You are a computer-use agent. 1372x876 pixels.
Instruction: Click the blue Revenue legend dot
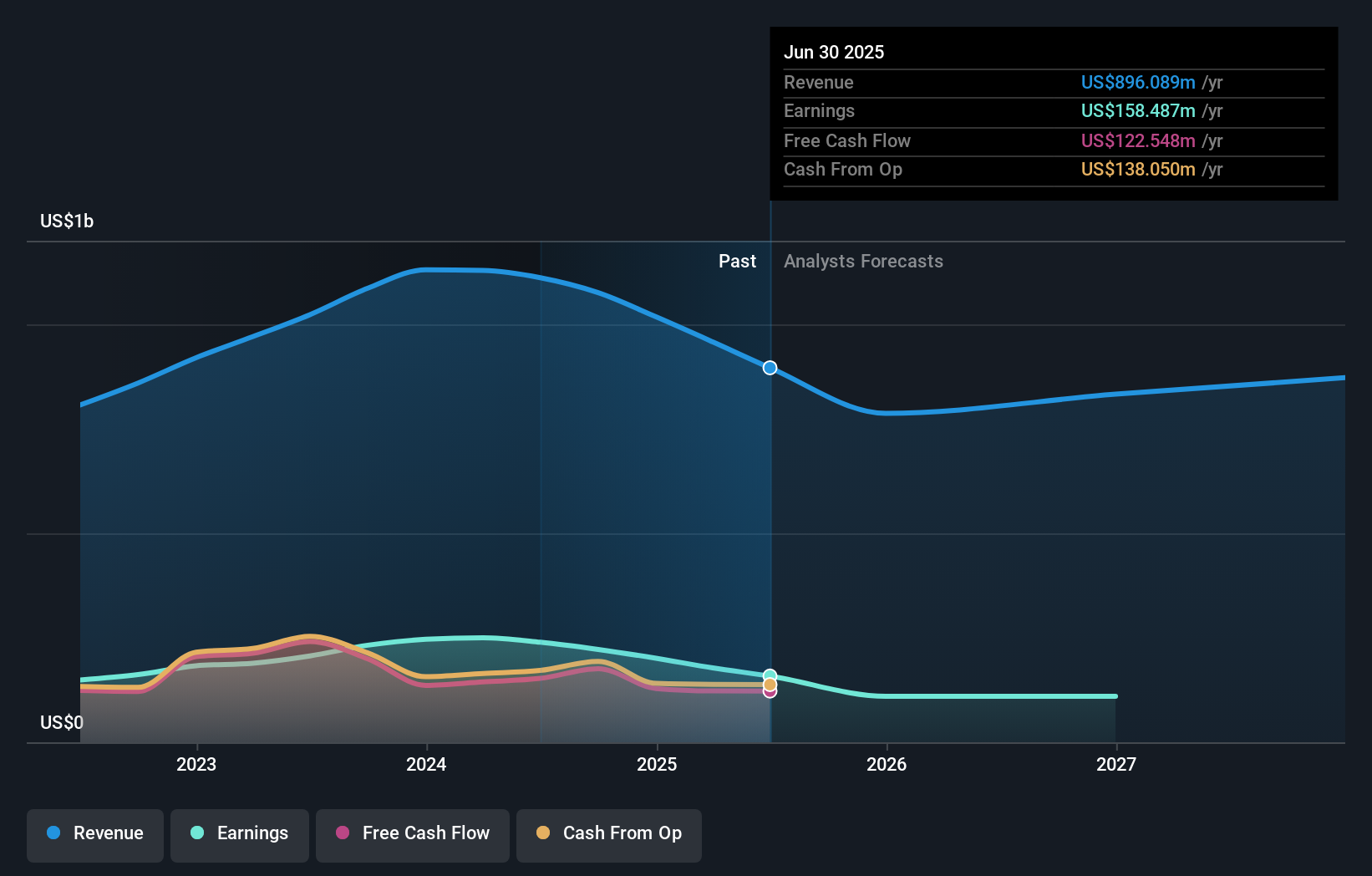(x=53, y=833)
